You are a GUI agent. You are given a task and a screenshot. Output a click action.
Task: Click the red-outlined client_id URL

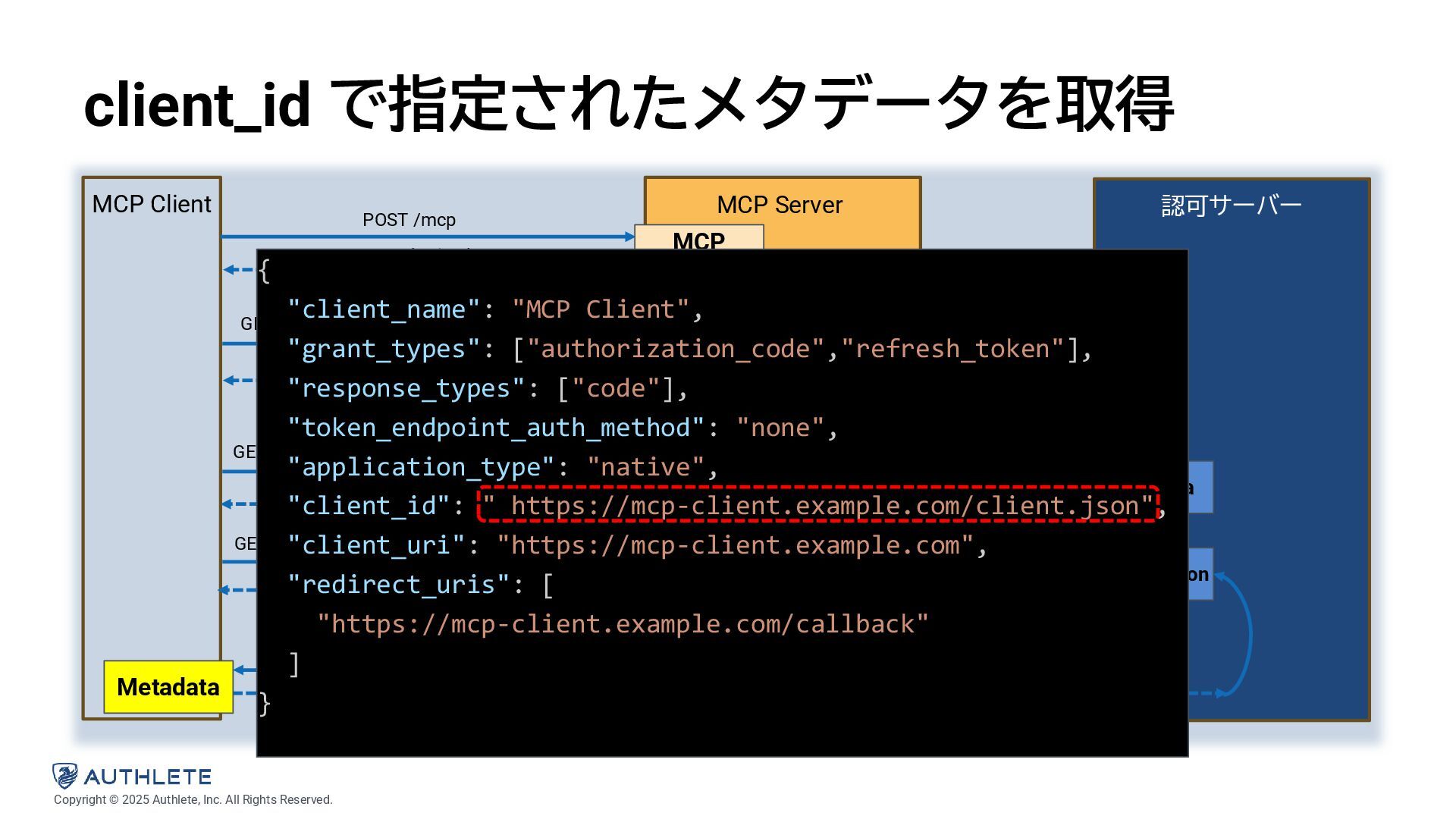(x=817, y=505)
